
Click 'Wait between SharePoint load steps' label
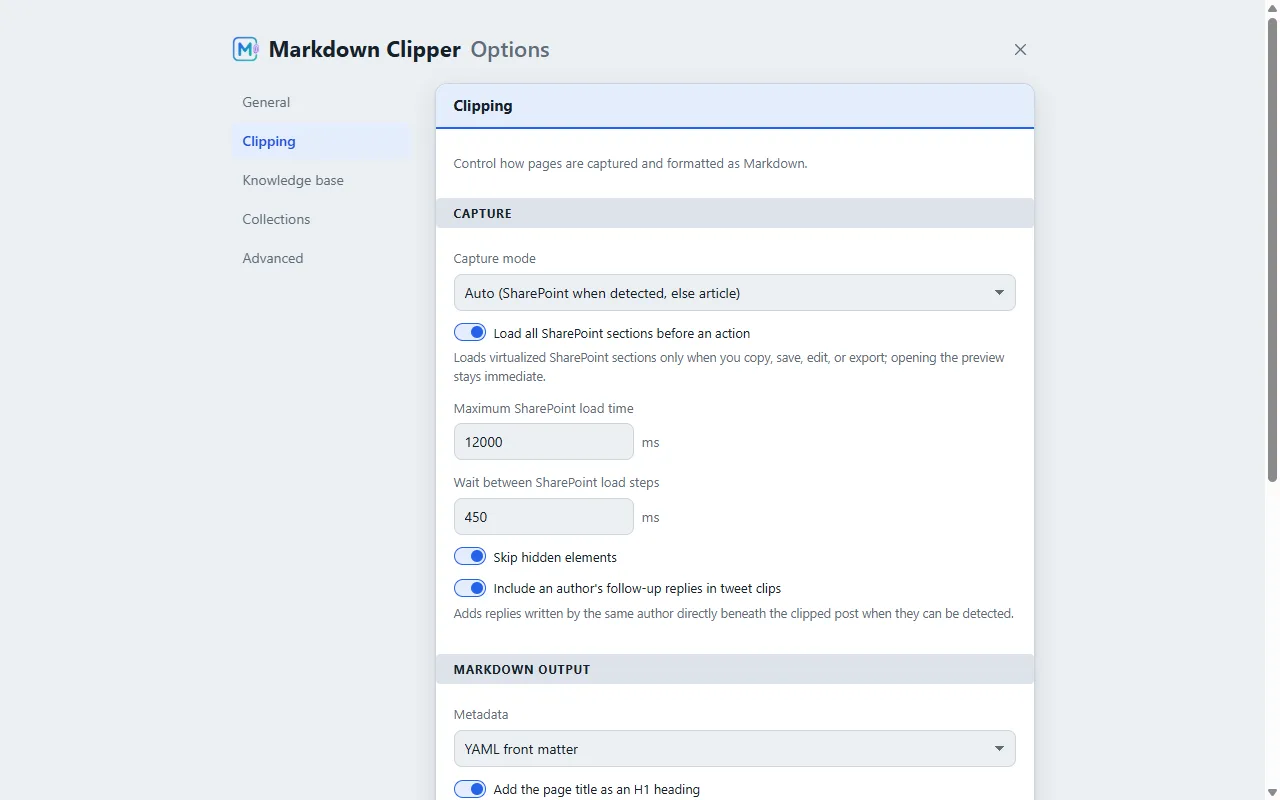556,482
